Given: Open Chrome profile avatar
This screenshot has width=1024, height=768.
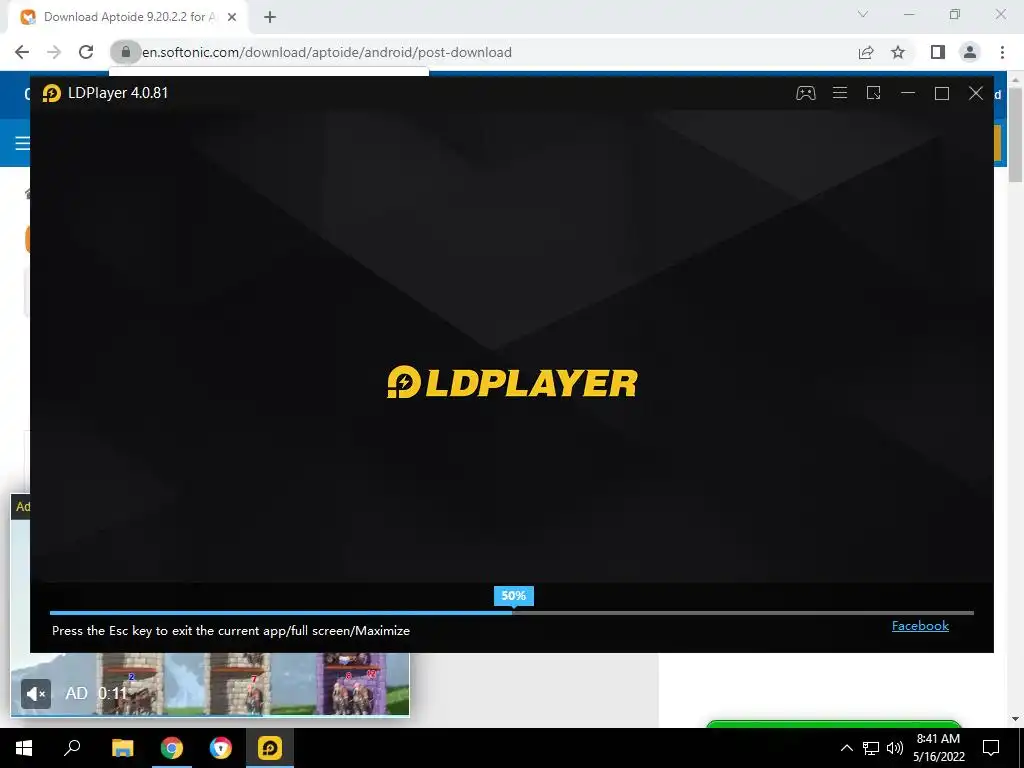Looking at the screenshot, I should pyautogui.click(x=970, y=52).
